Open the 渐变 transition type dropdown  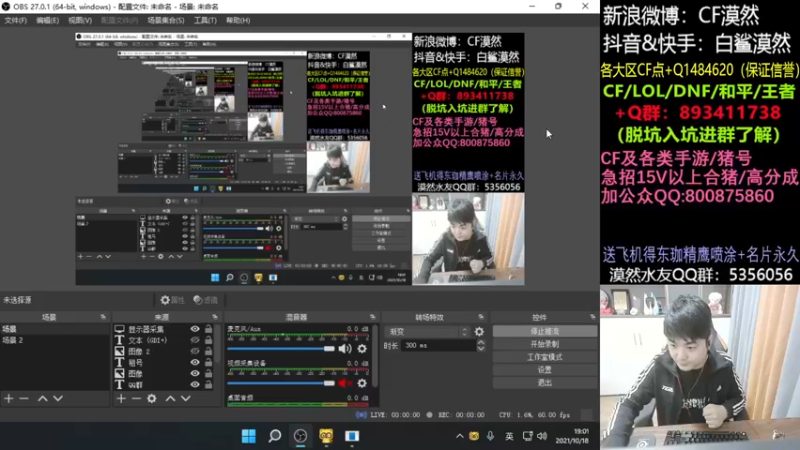426,332
